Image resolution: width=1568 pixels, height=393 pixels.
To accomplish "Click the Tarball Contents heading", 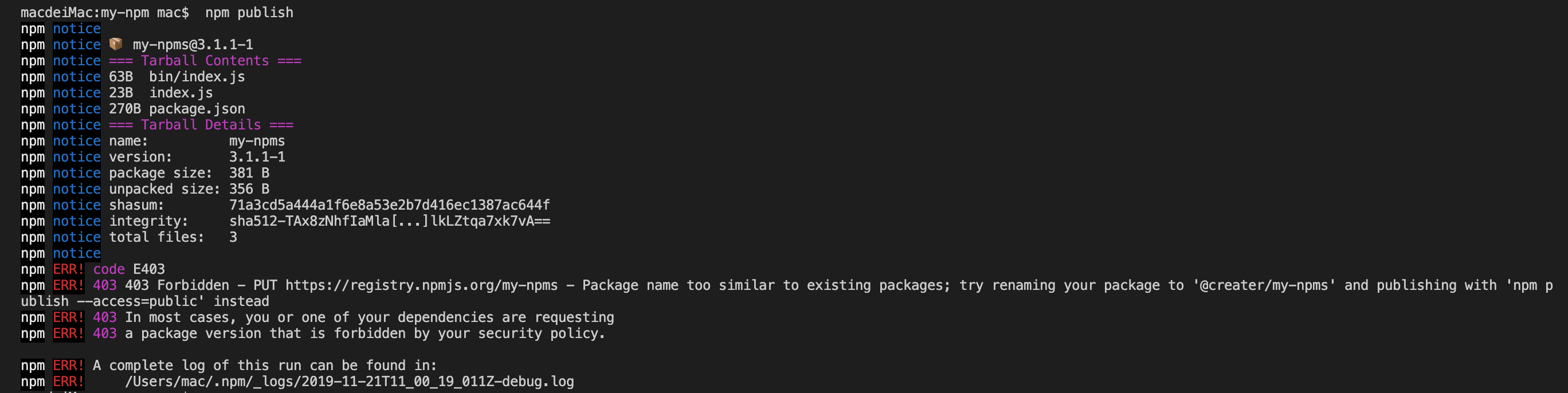I will click(x=205, y=61).
